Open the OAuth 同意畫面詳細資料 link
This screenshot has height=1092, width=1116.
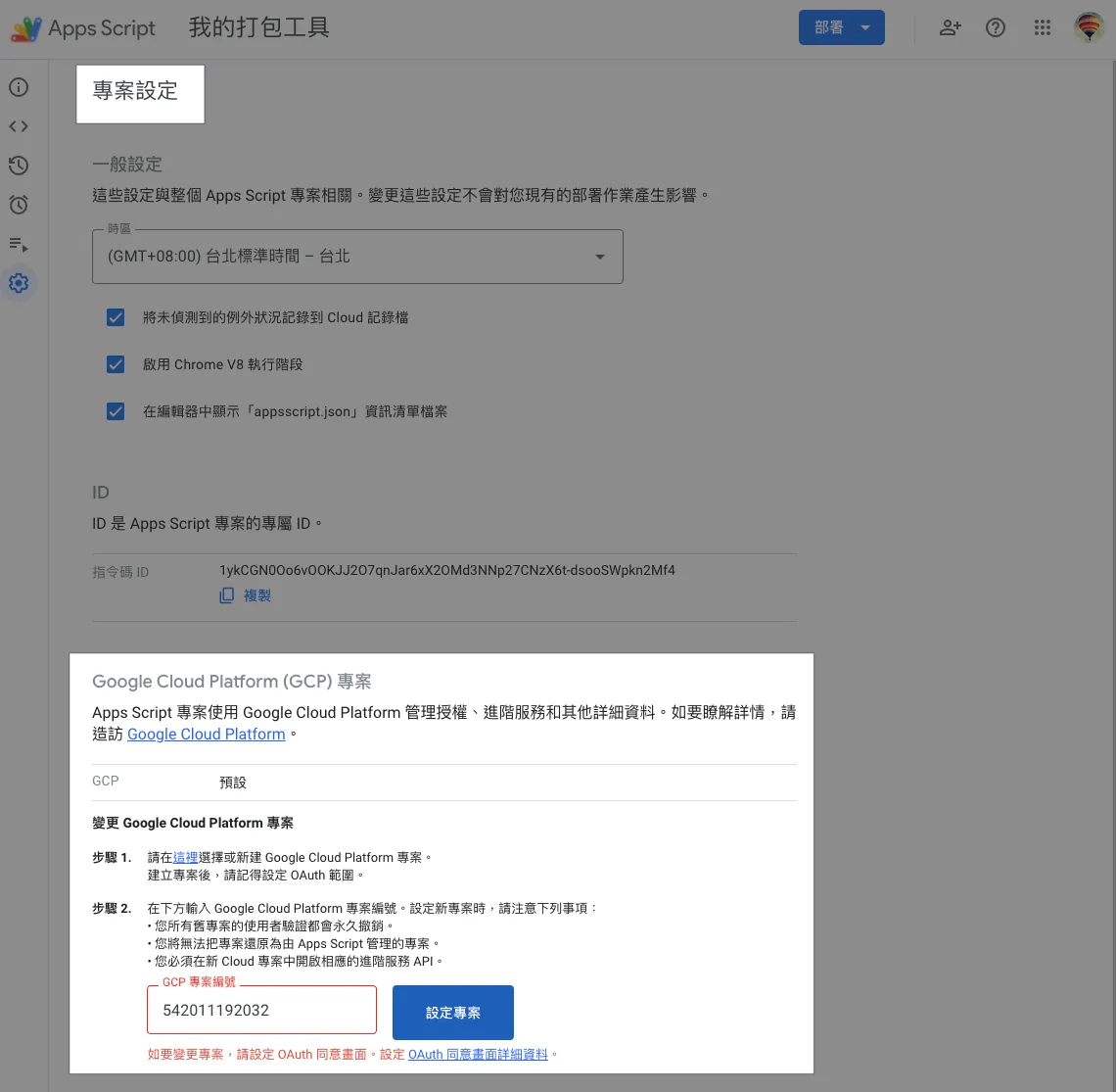tap(478, 1055)
